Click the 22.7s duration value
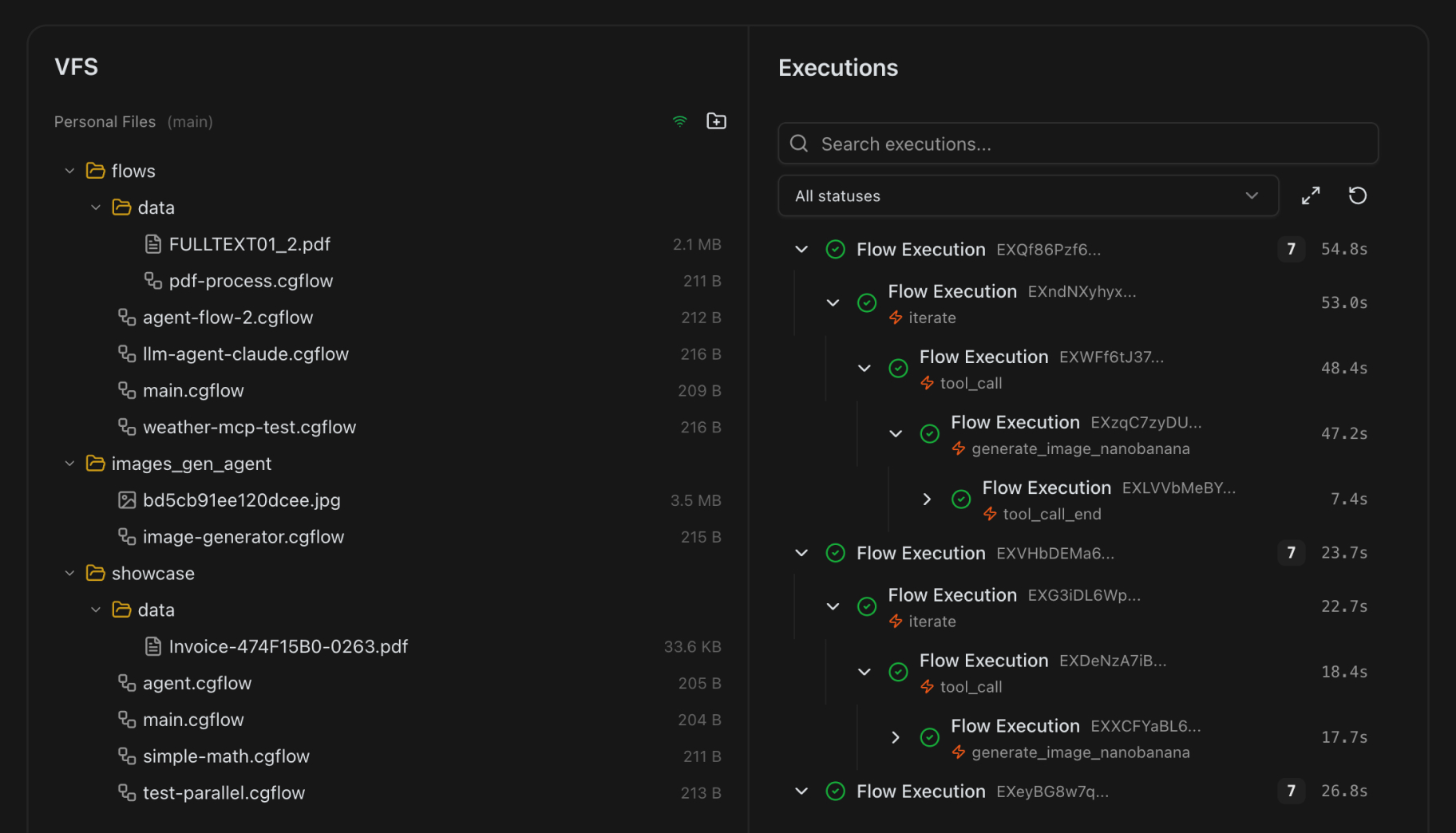 pyautogui.click(x=1344, y=607)
